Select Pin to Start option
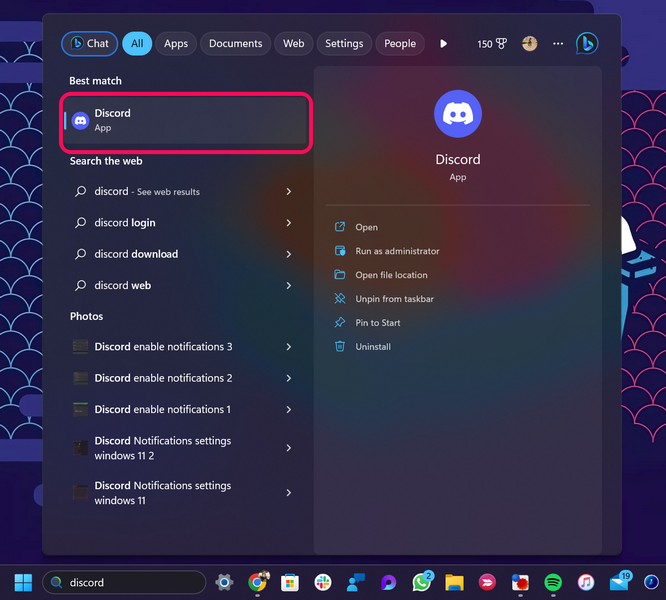This screenshot has height=600, width=666. pos(378,322)
